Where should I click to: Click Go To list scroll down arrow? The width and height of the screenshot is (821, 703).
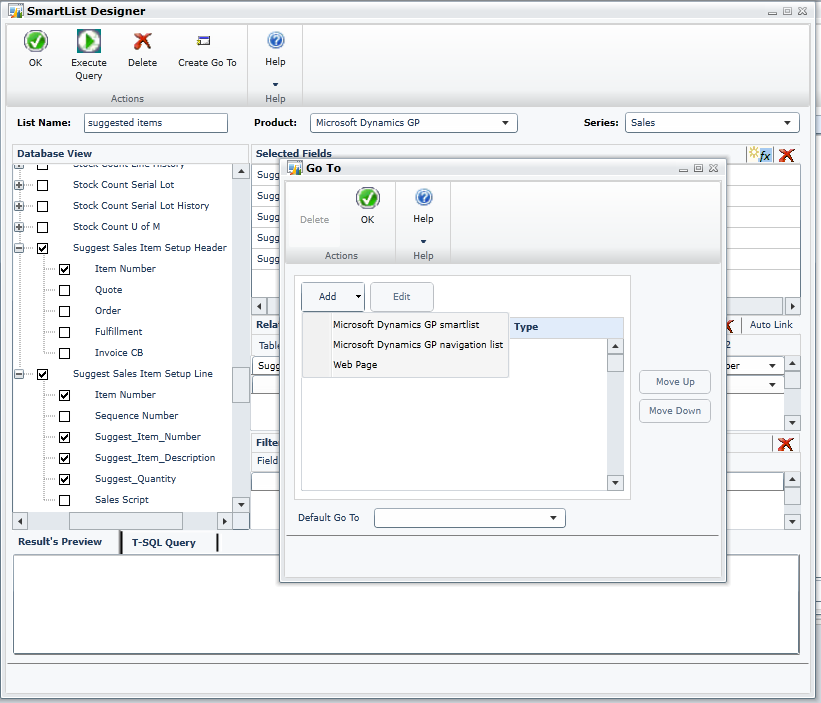(615, 483)
